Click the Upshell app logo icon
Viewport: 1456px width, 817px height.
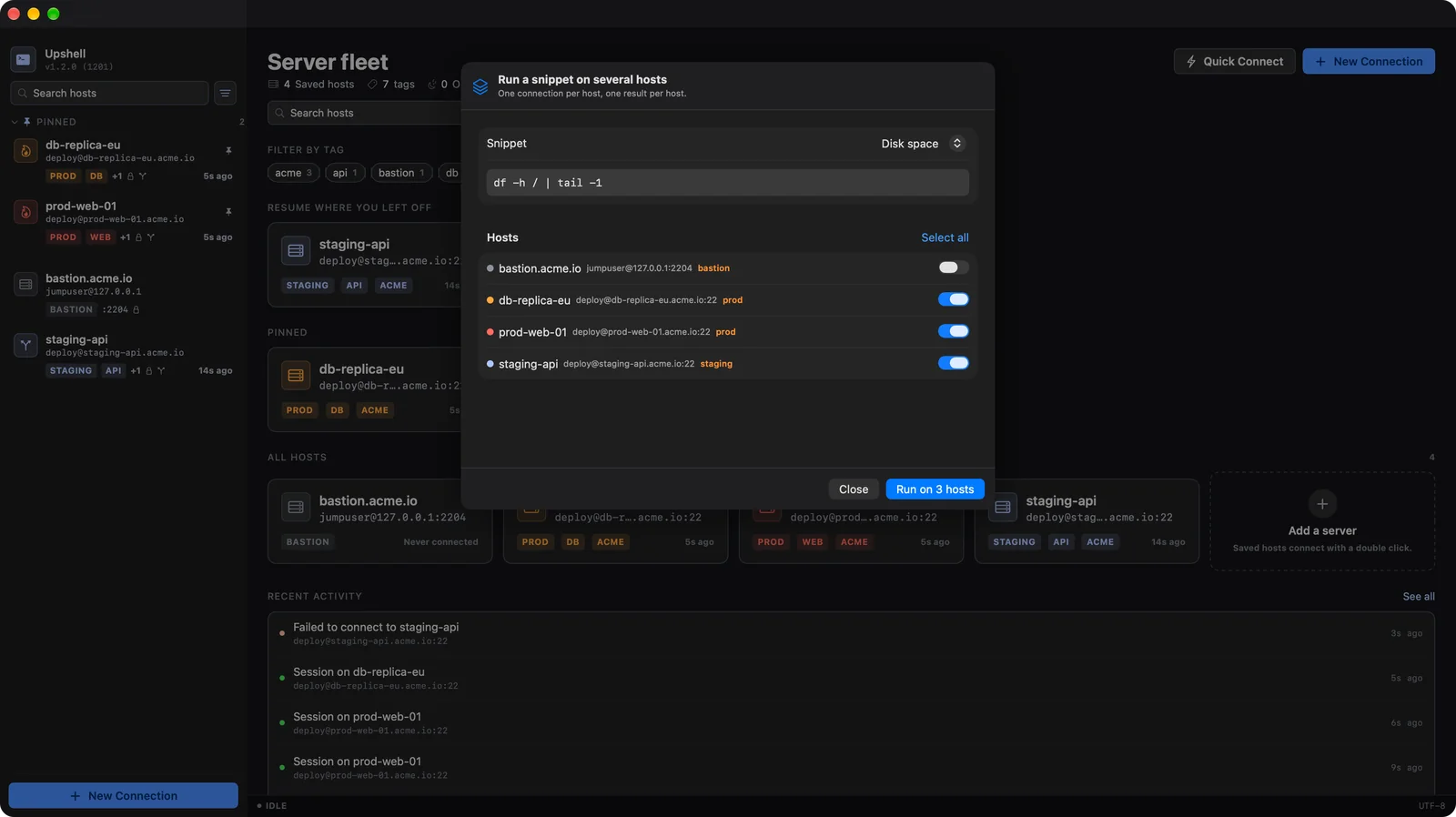pos(24,59)
